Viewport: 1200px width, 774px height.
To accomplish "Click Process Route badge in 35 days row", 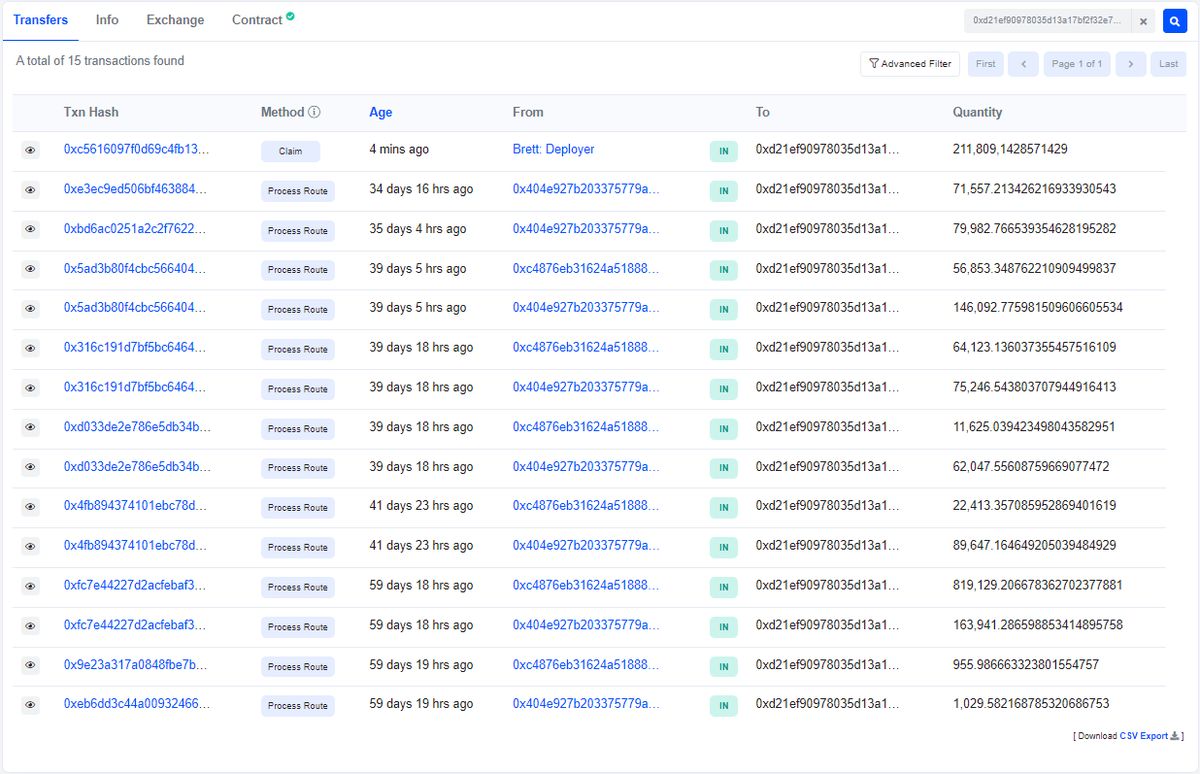I will 298,230.
